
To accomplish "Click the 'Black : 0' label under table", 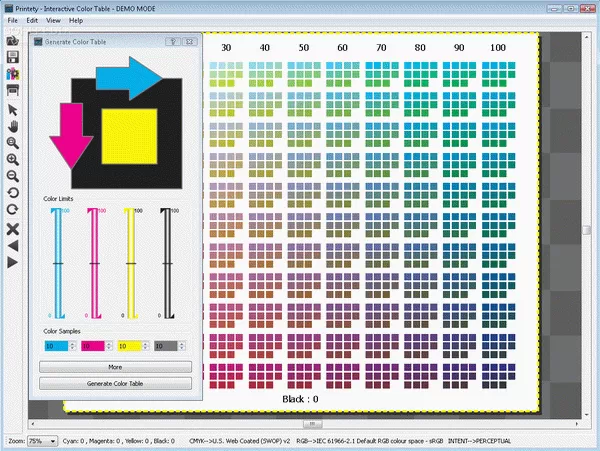I will (300, 399).
